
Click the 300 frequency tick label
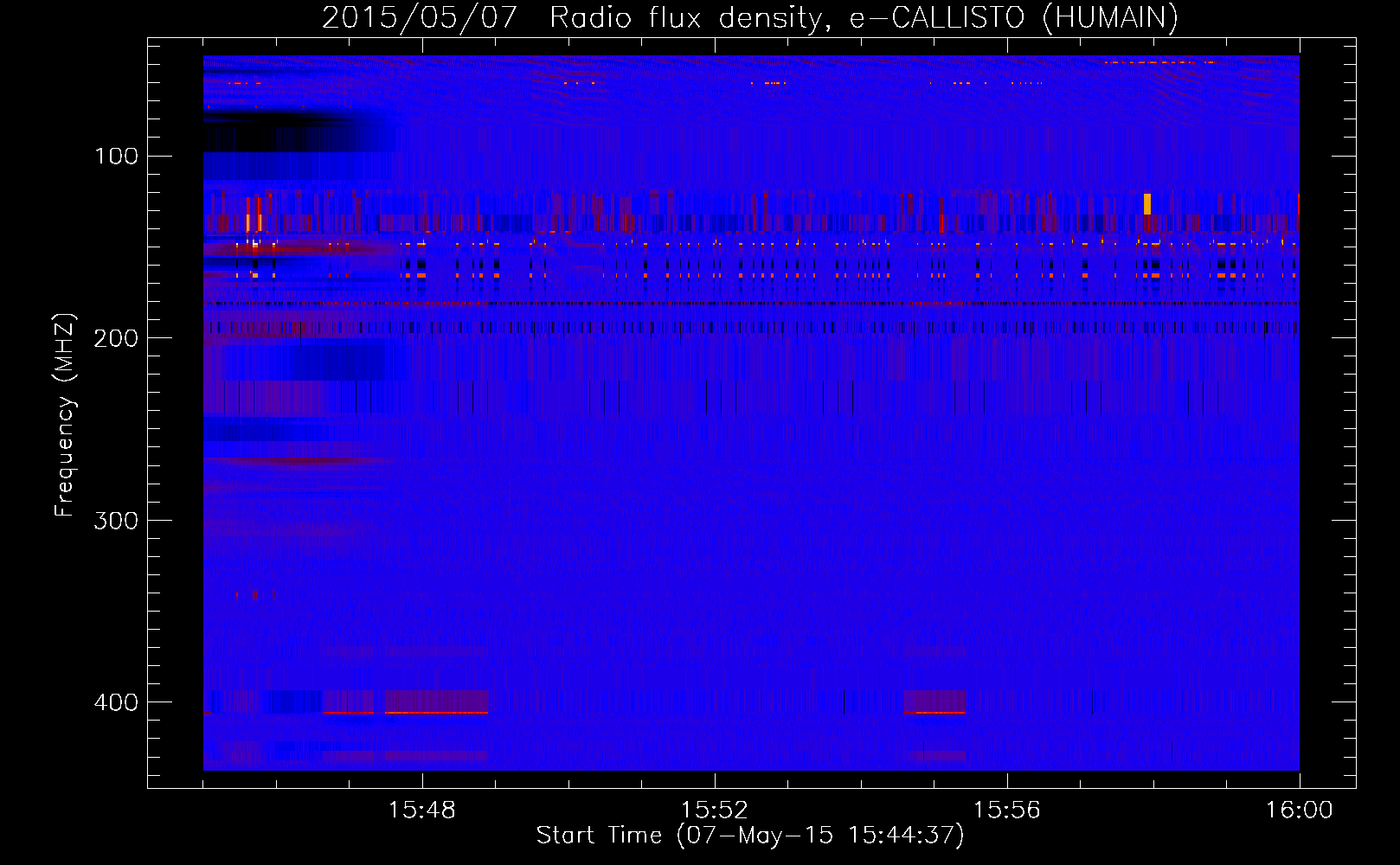pos(117,521)
